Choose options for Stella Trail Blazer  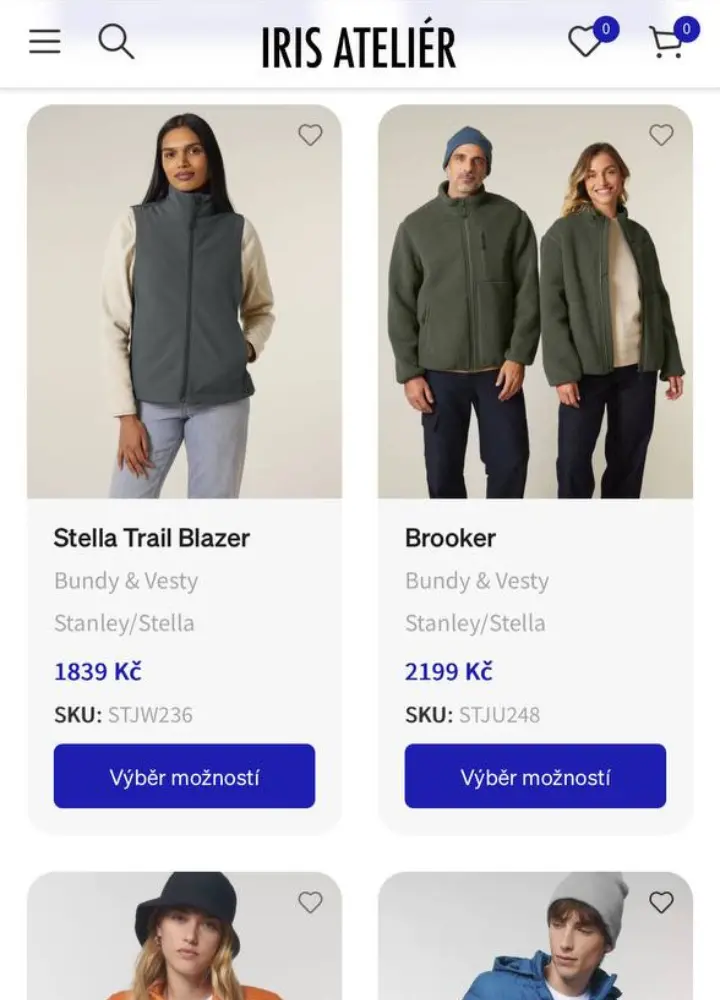184,776
